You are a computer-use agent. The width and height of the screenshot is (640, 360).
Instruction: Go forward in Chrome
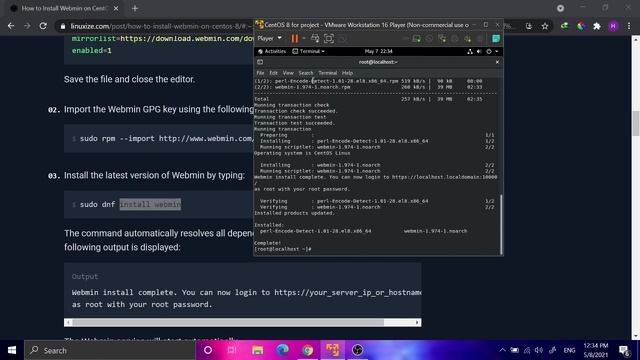click(27, 26)
